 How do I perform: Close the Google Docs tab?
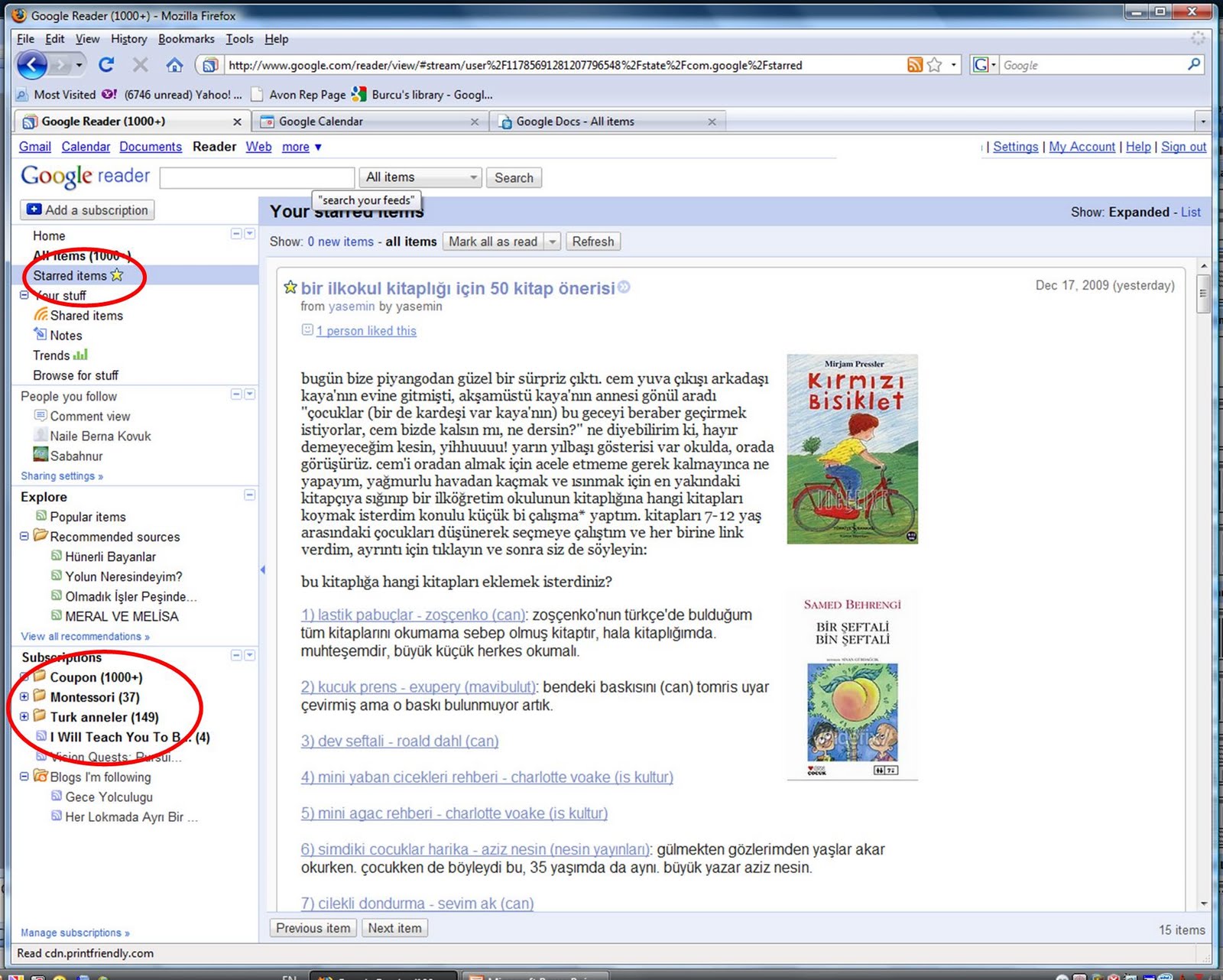[x=712, y=122]
